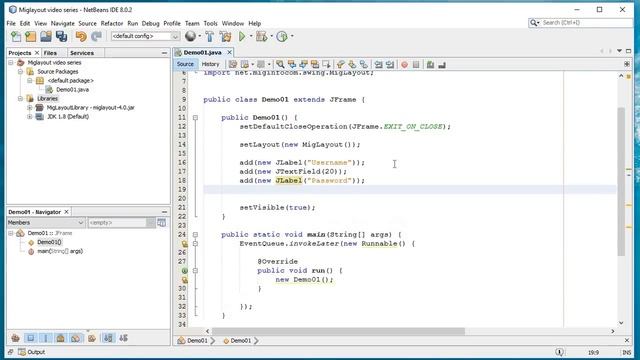Close the Demo01 Navigator panel
The height and width of the screenshot is (360, 640).
[x=66, y=211]
